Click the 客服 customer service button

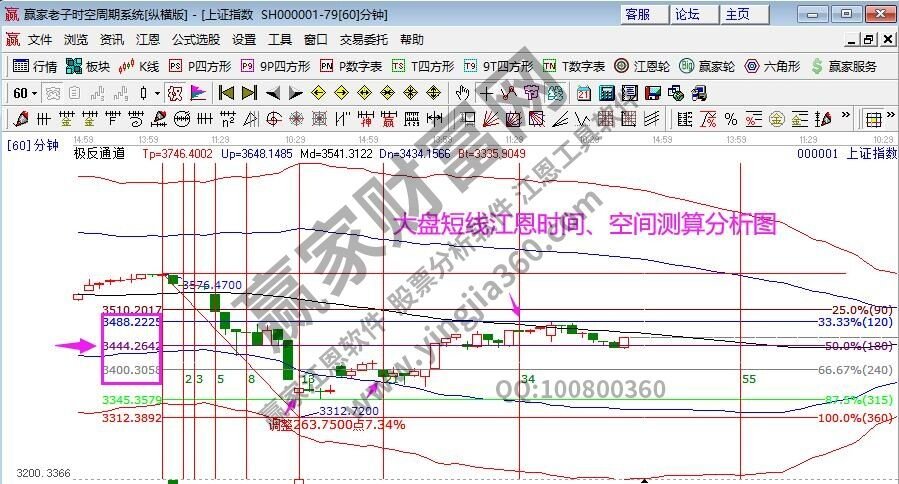[644, 14]
